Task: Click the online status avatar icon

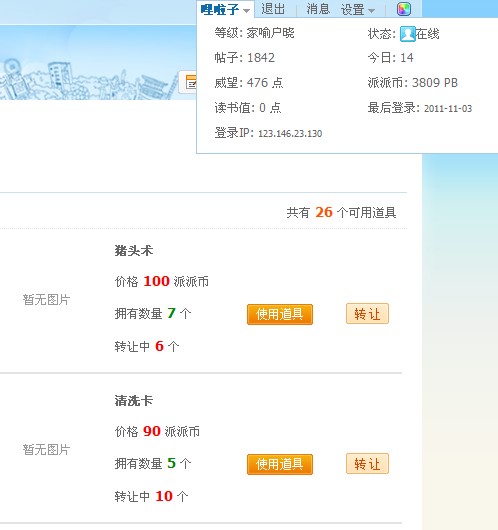Action: (x=407, y=34)
